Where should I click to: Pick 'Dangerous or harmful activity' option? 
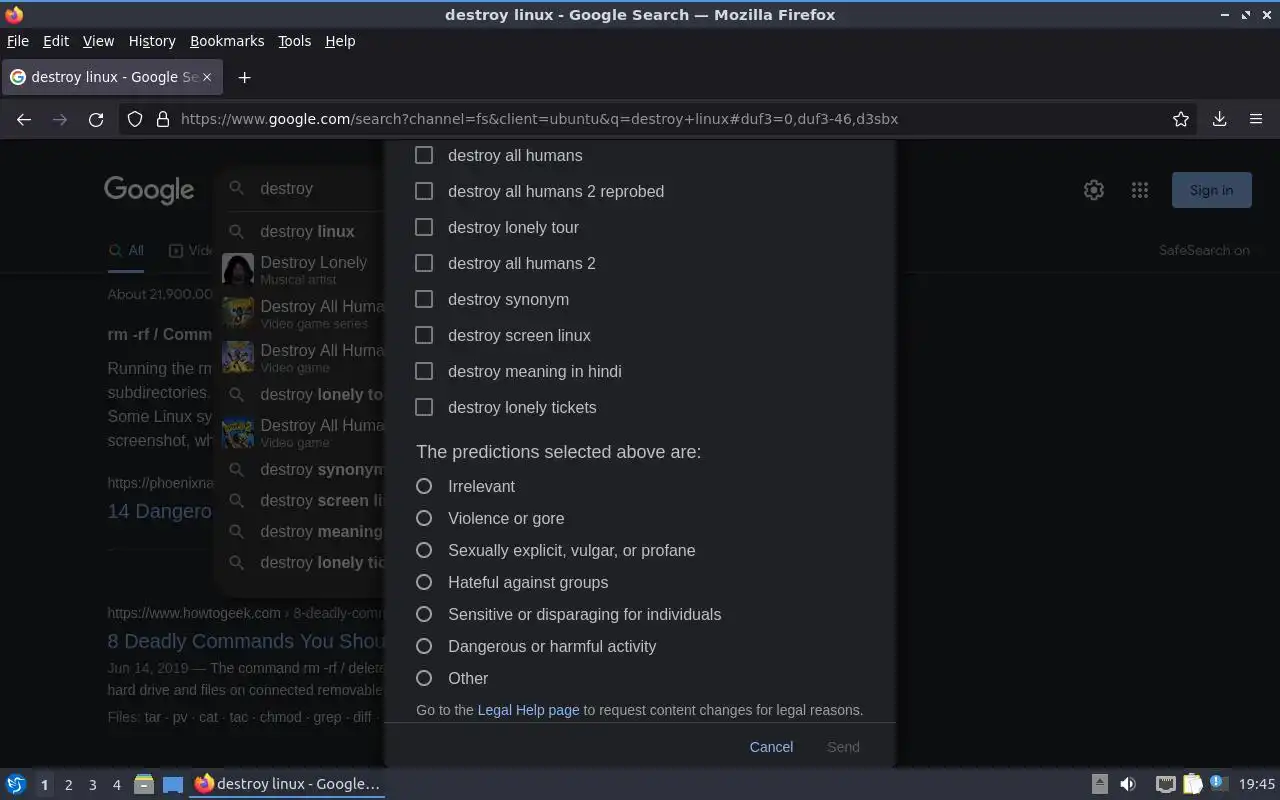point(424,646)
